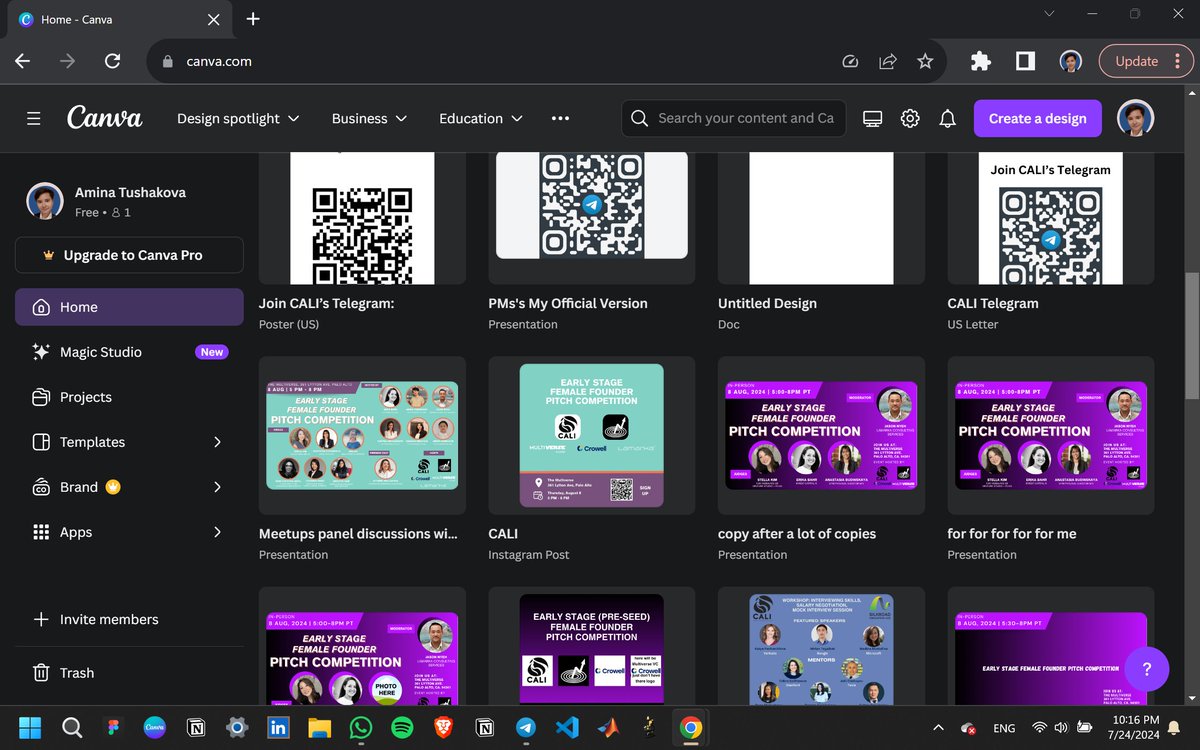The image size is (1200, 750).
Task: Open Trash in the sidebar
Action: [129, 673]
